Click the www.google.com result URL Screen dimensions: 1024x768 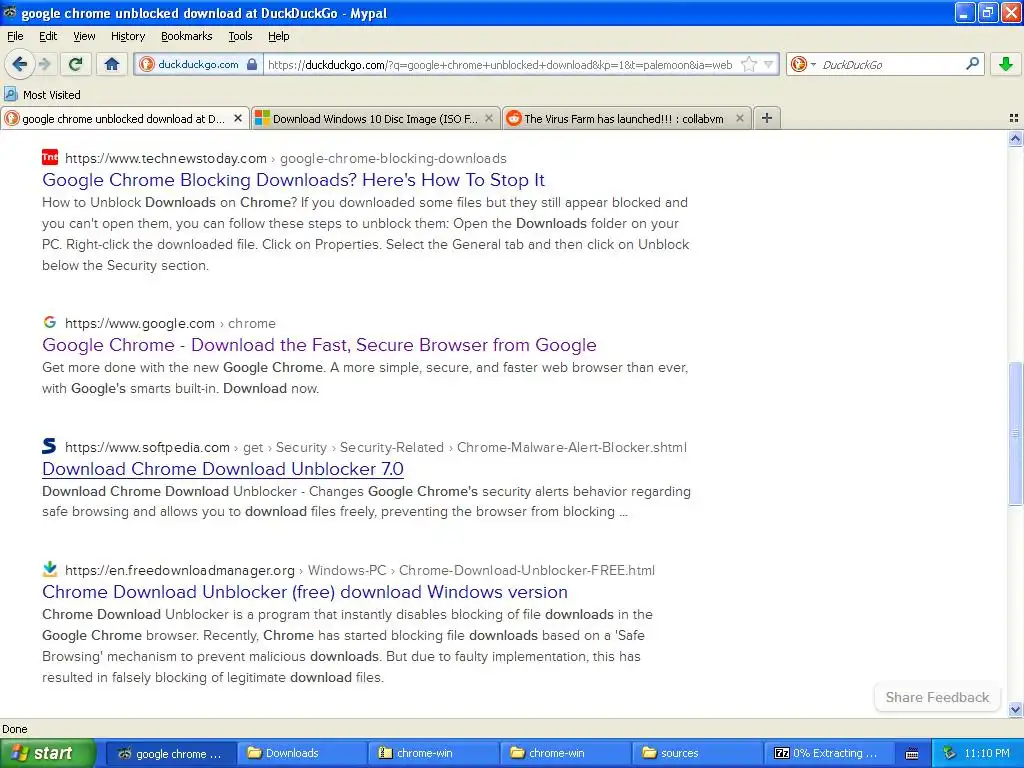(x=170, y=323)
